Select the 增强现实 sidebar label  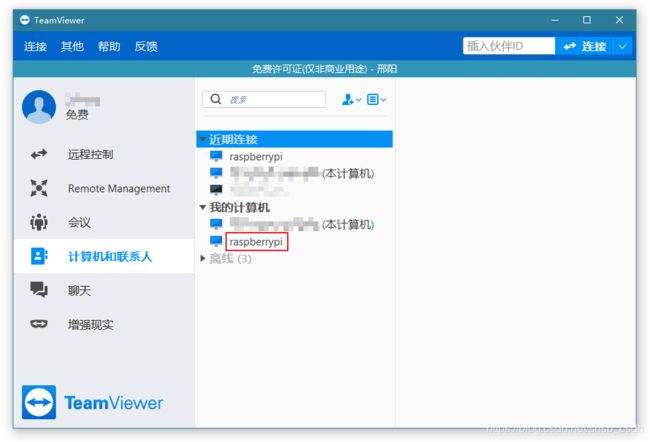click(91, 325)
